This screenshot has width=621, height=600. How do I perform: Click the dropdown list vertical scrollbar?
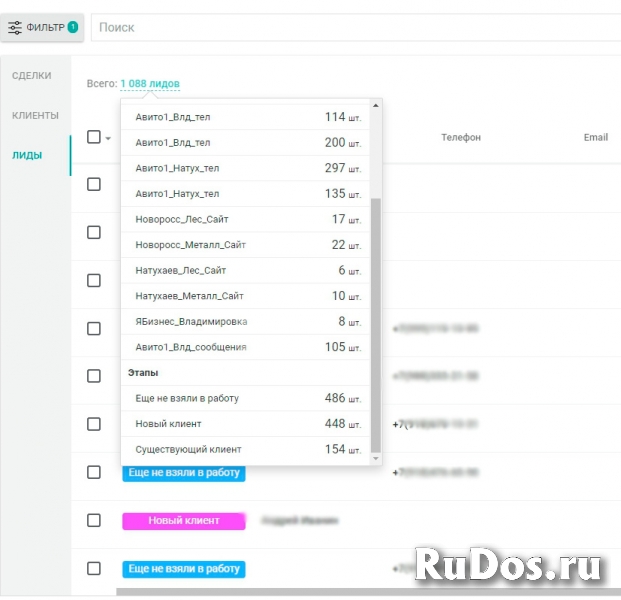point(376,320)
